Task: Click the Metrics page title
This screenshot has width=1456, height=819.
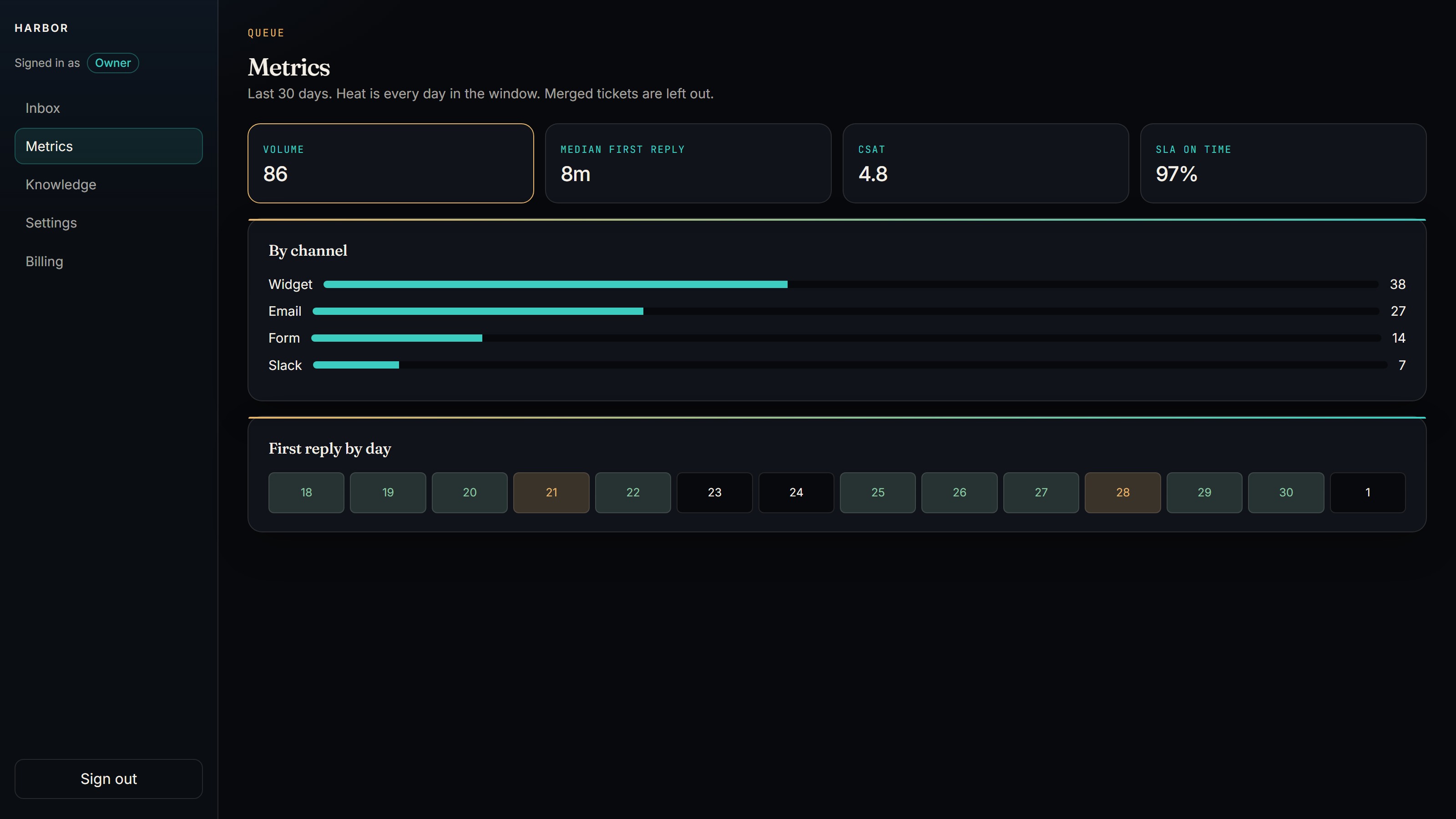Action: click(x=289, y=67)
